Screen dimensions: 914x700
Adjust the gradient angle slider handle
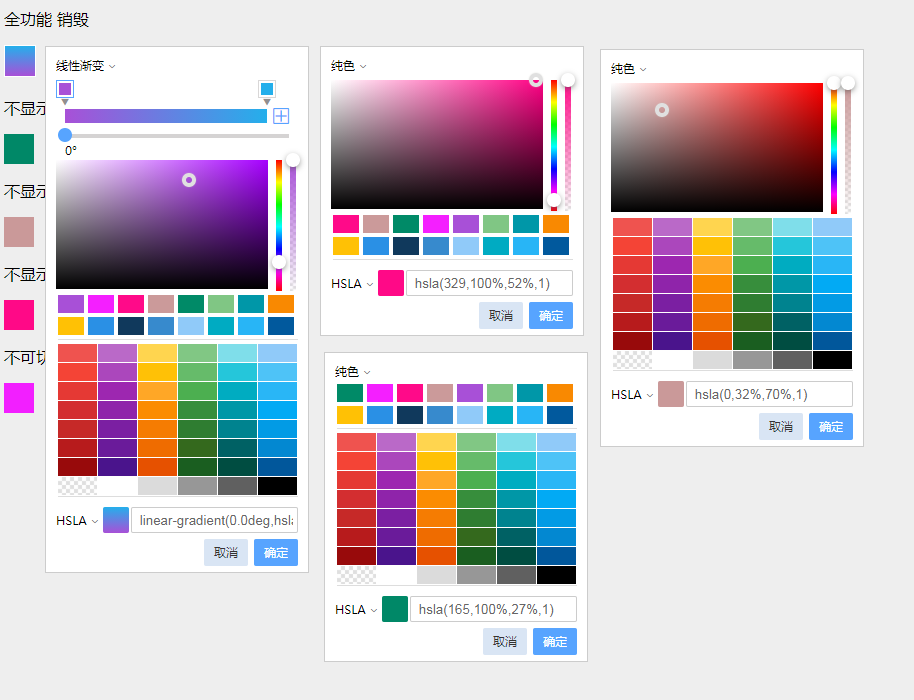coord(65,135)
